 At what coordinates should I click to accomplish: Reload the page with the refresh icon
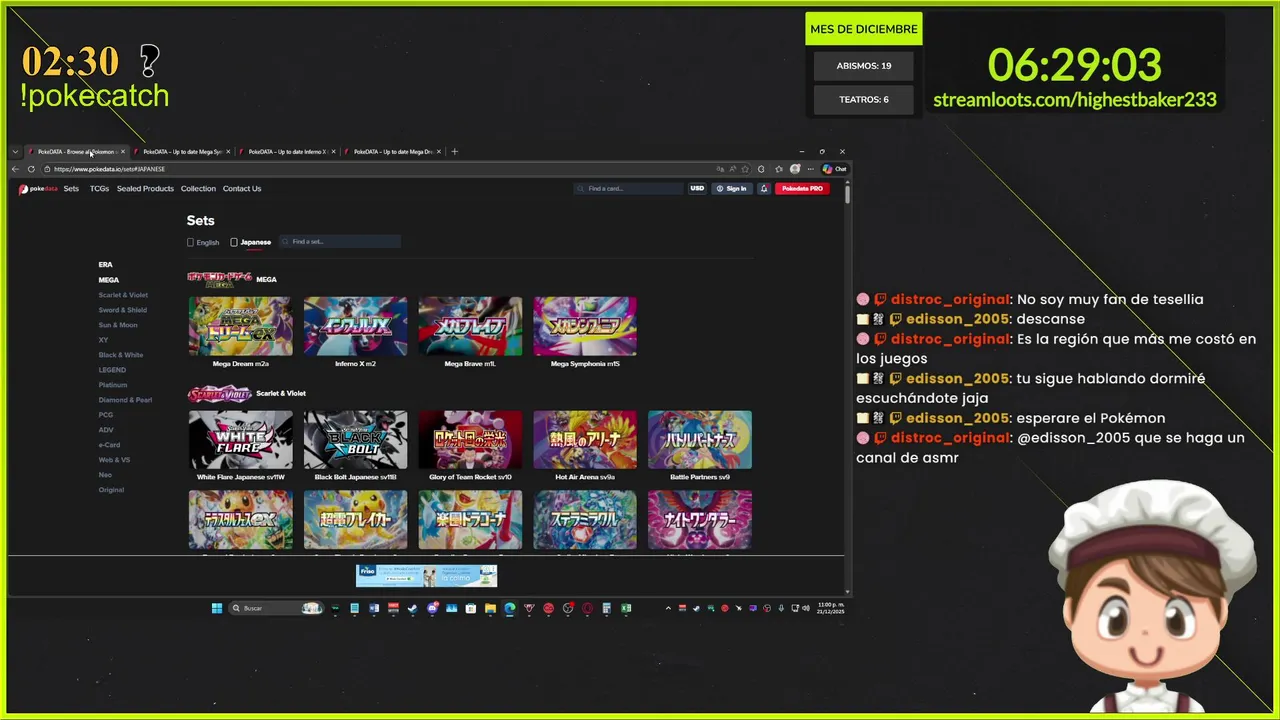coord(31,169)
